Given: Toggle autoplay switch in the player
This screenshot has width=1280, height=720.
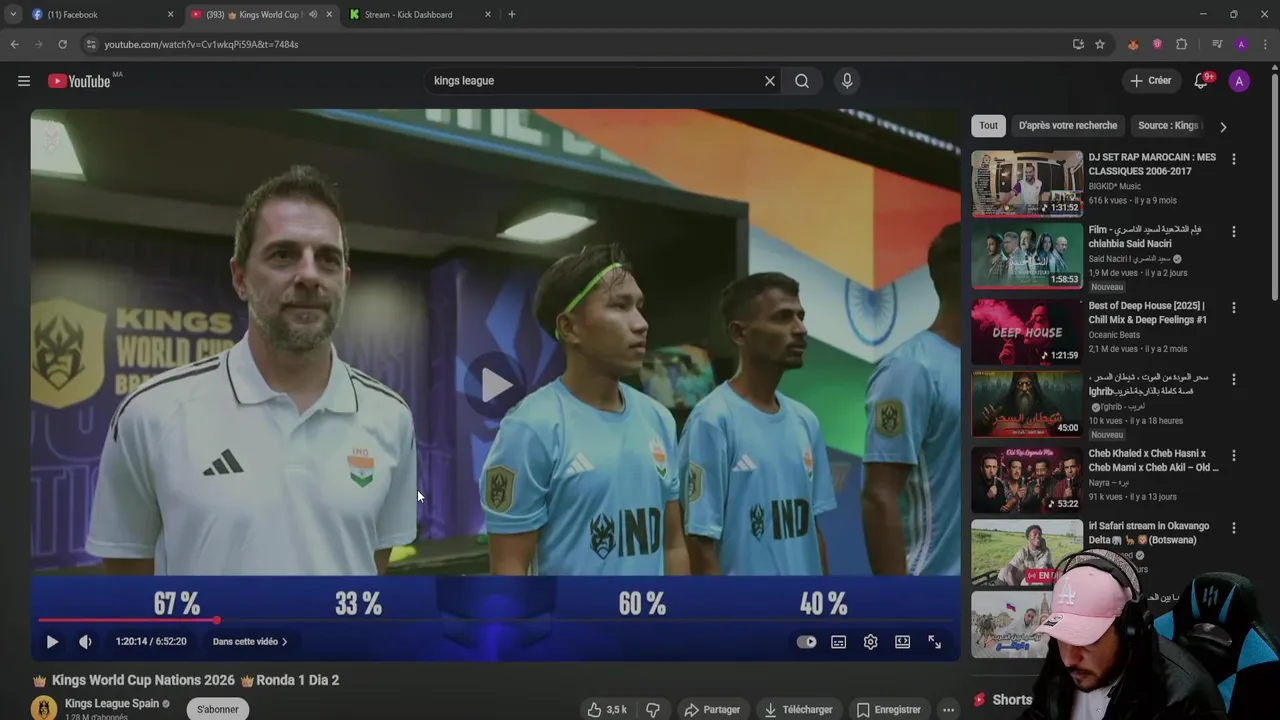Looking at the screenshot, I should (x=806, y=642).
